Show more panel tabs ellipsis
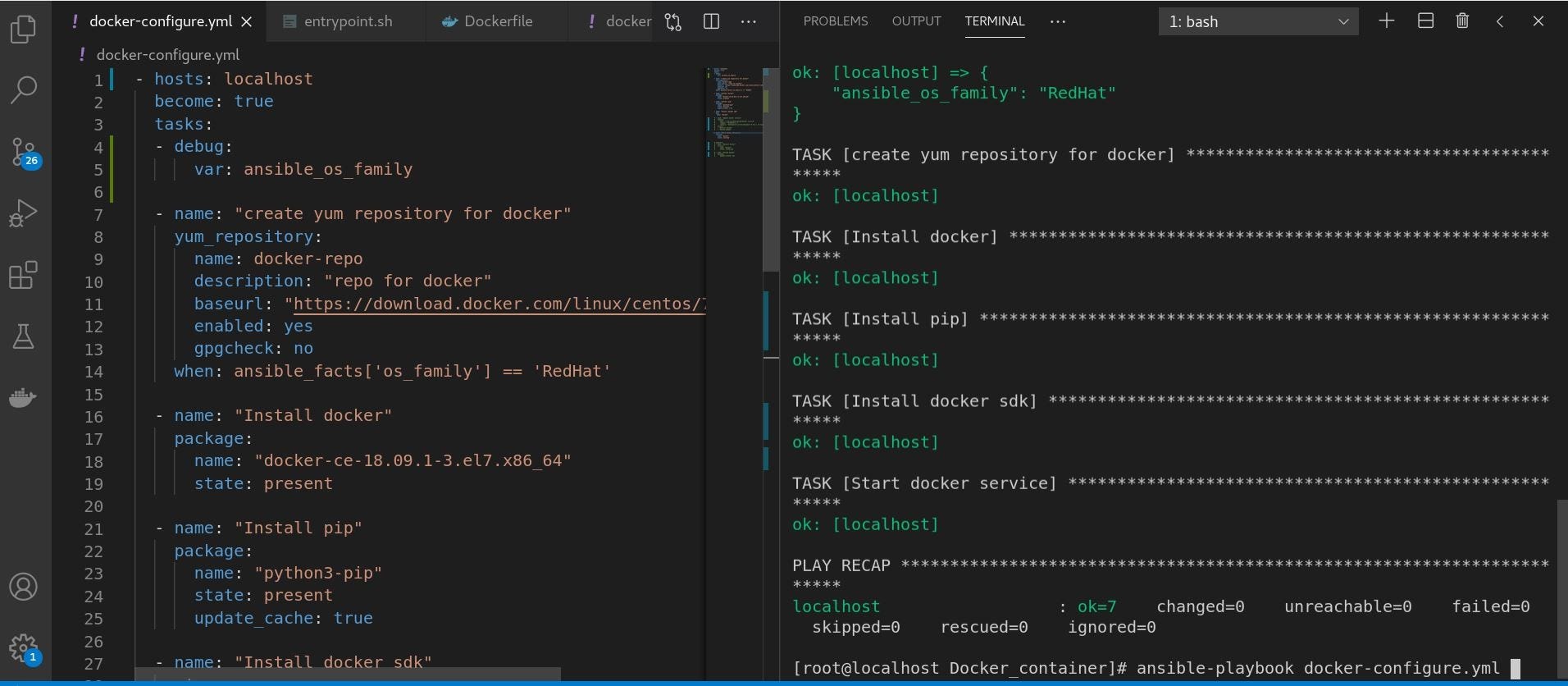The image size is (1568, 686). click(x=1058, y=21)
